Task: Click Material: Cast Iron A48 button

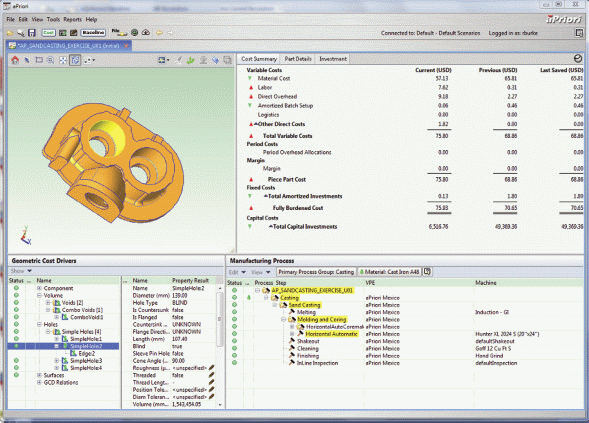Action: tap(389, 272)
